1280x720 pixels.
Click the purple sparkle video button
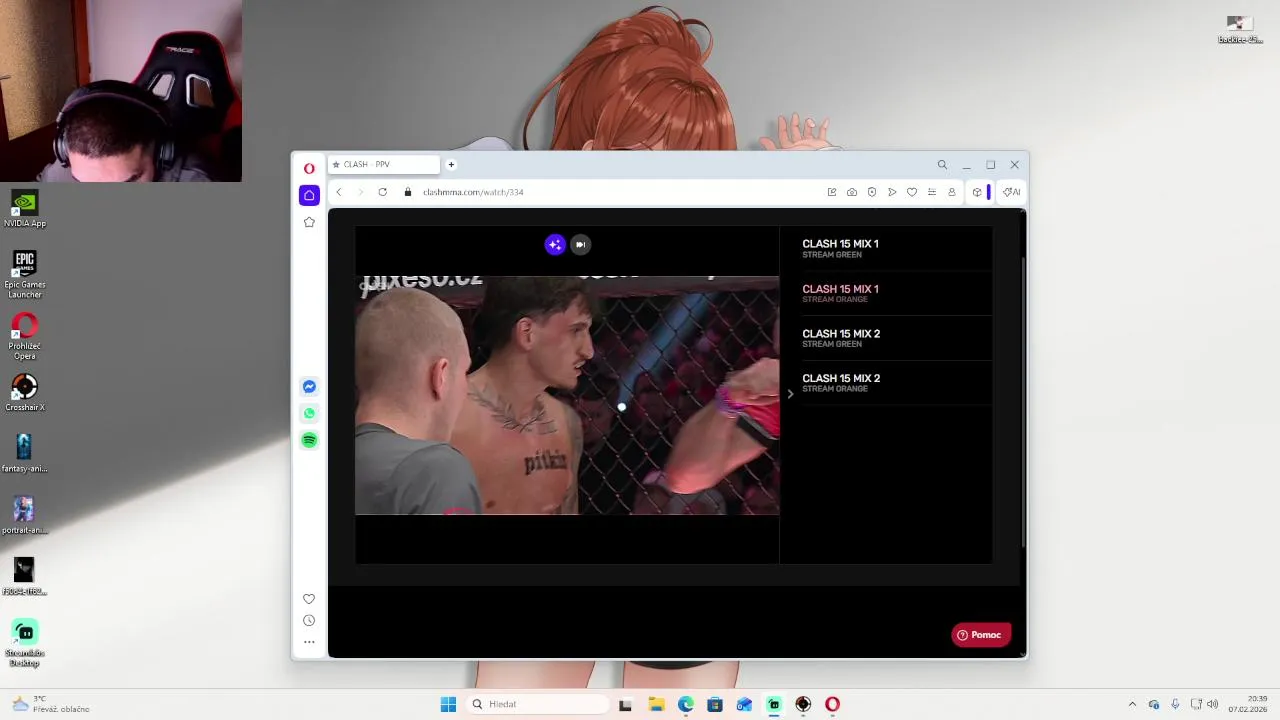[x=555, y=244]
